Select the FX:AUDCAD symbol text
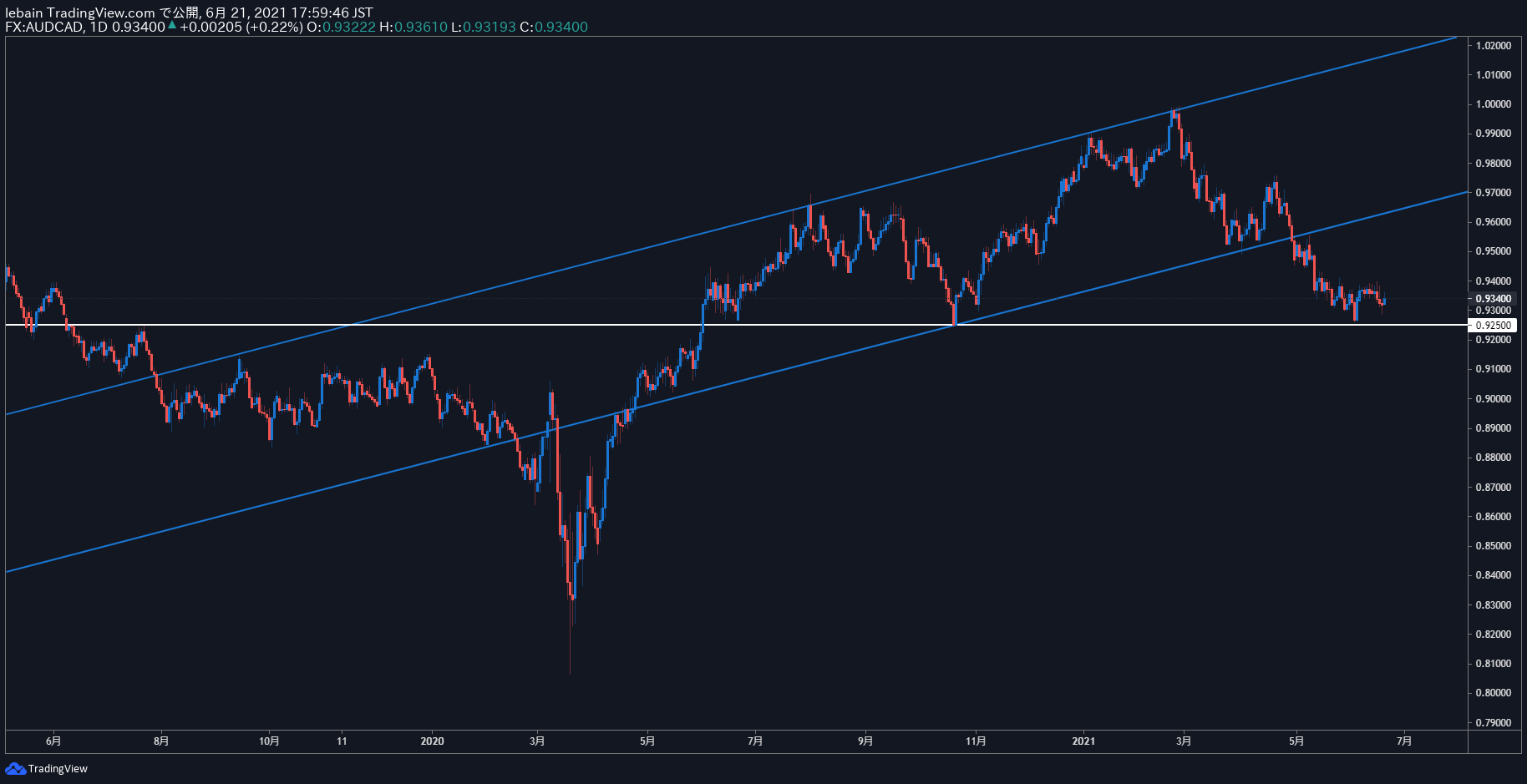Screen dimensions: 1527x784 pyautogui.click(x=44, y=27)
